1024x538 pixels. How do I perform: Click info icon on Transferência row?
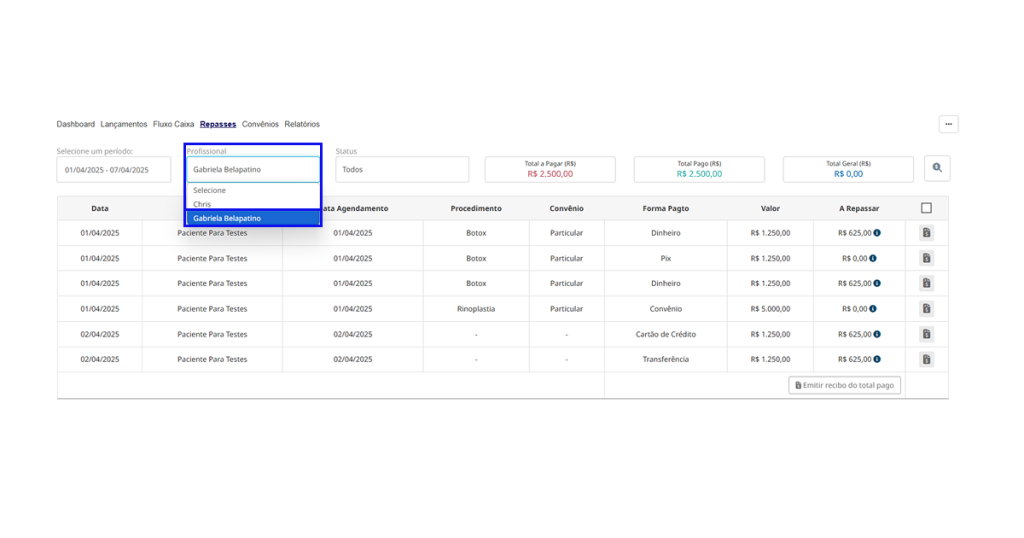(877, 359)
